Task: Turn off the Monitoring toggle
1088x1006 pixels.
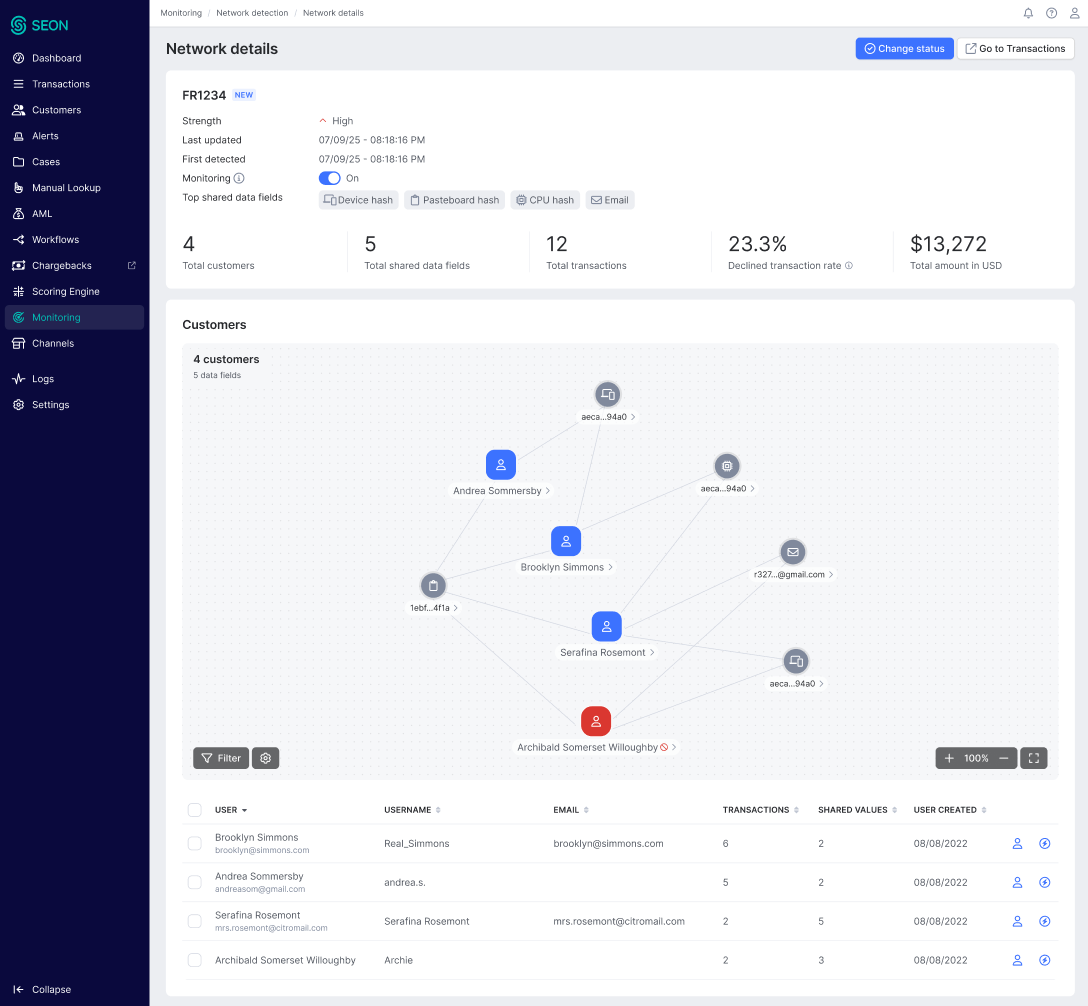Action: pos(329,178)
